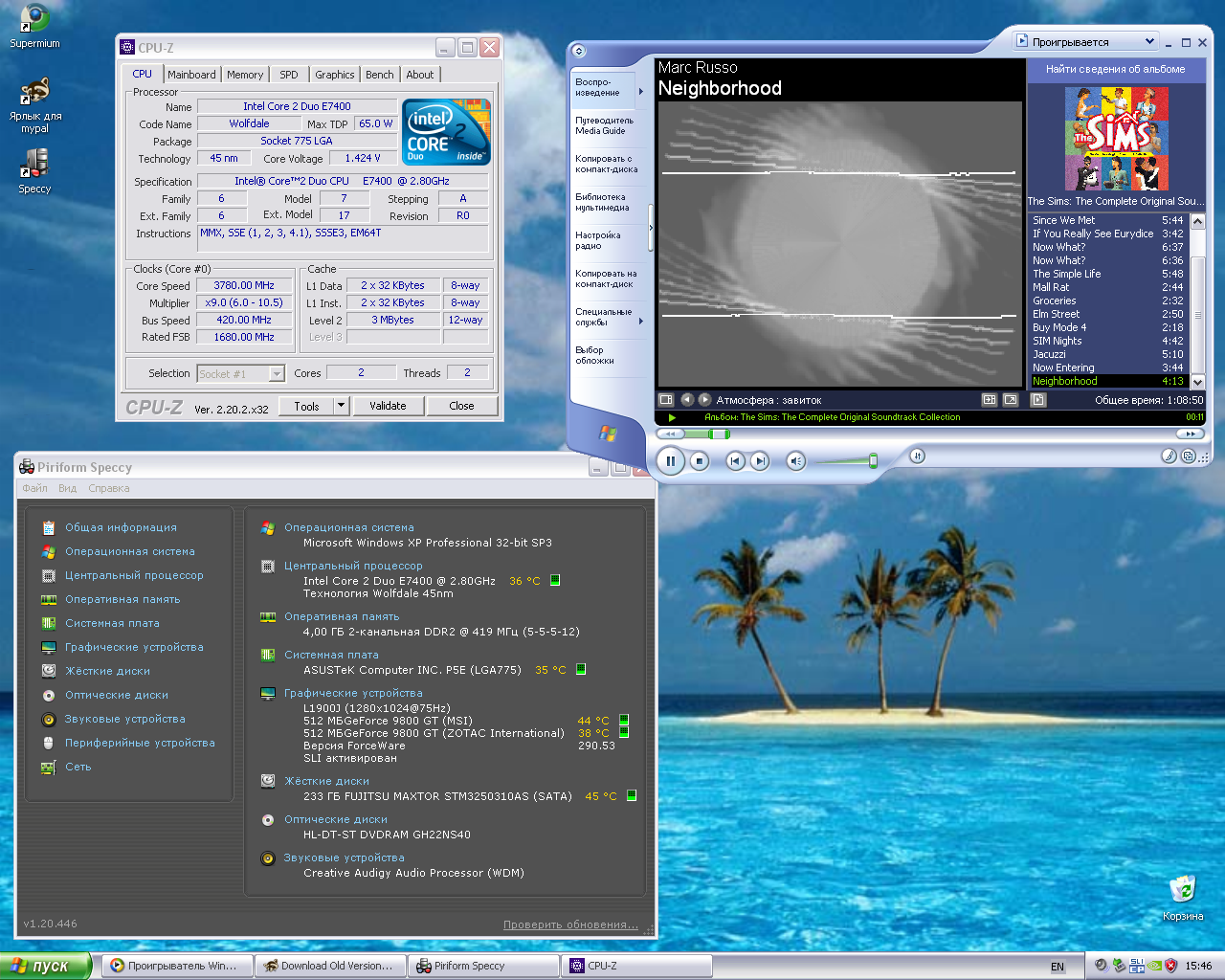Open 'Библиотека мультимедиа' in Media Player
The width and height of the screenshot is (1225, 980).
point(602,202)
